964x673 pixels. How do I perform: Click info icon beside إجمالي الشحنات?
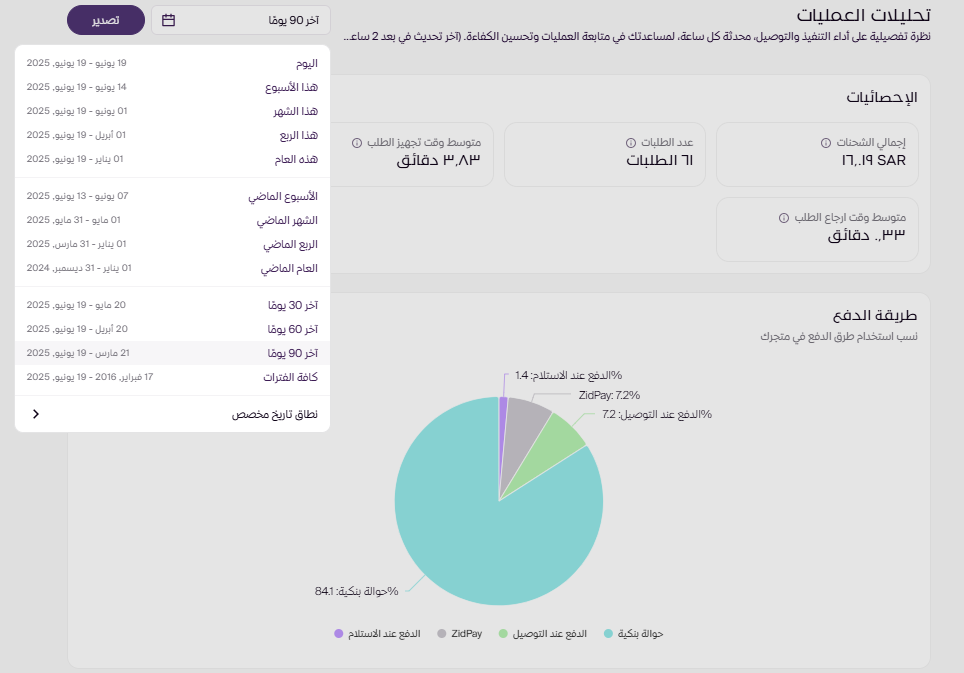[x=825, y=143]
